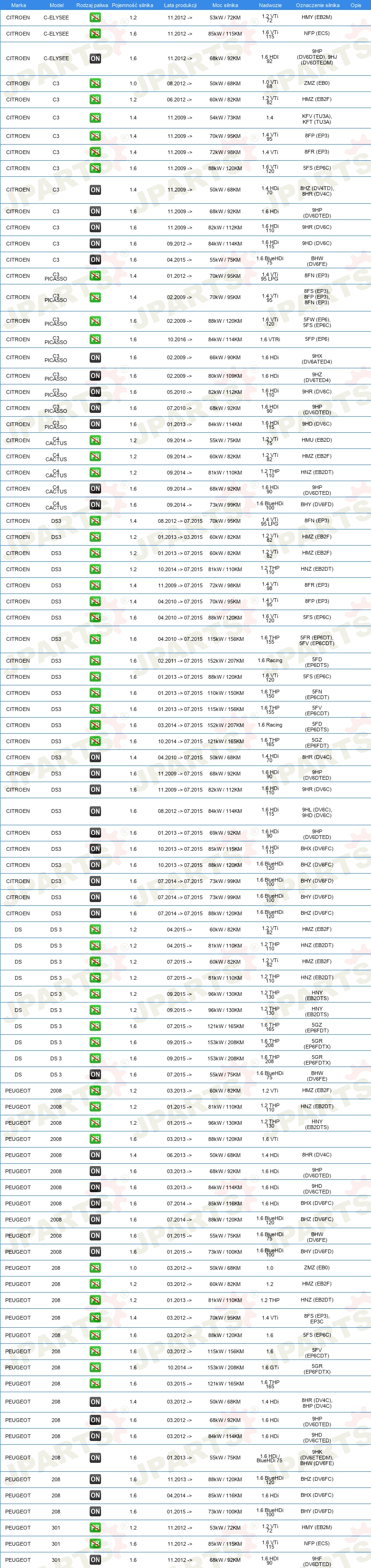Click the Pojemność silnika column header

[x=132, y=5]
